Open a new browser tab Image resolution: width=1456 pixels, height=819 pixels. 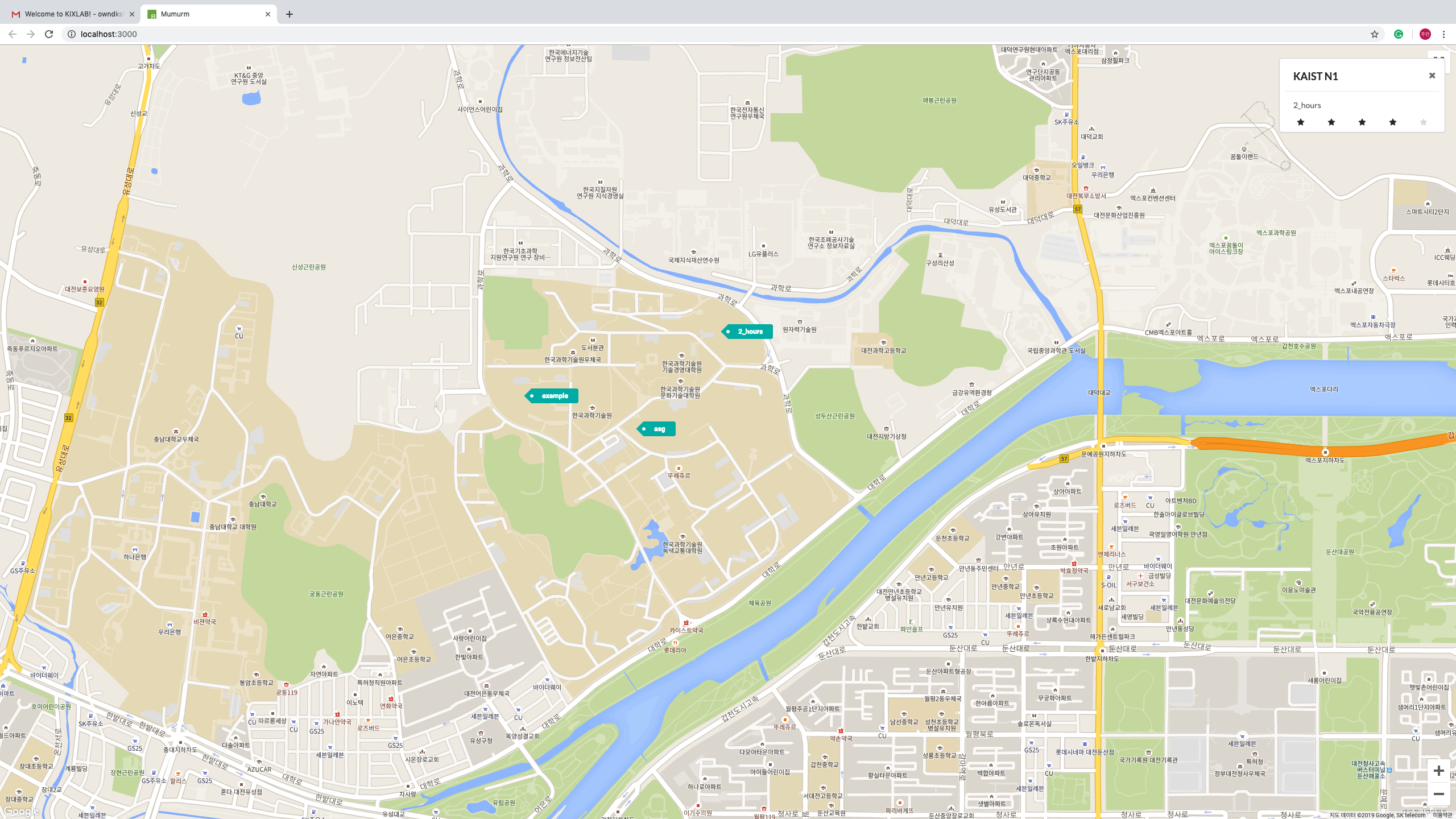289,14
